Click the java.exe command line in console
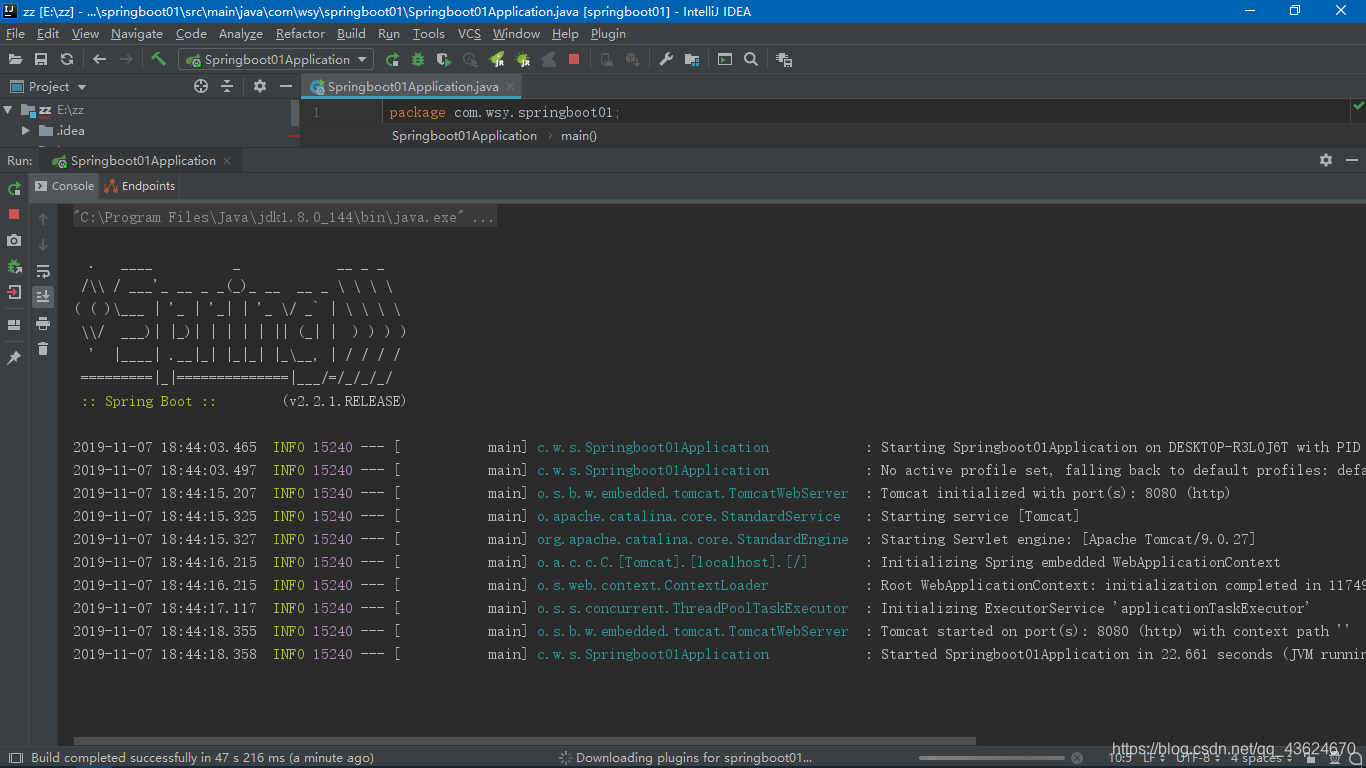The height and width of the screenshot is (768, 1366). coord(283,217)
